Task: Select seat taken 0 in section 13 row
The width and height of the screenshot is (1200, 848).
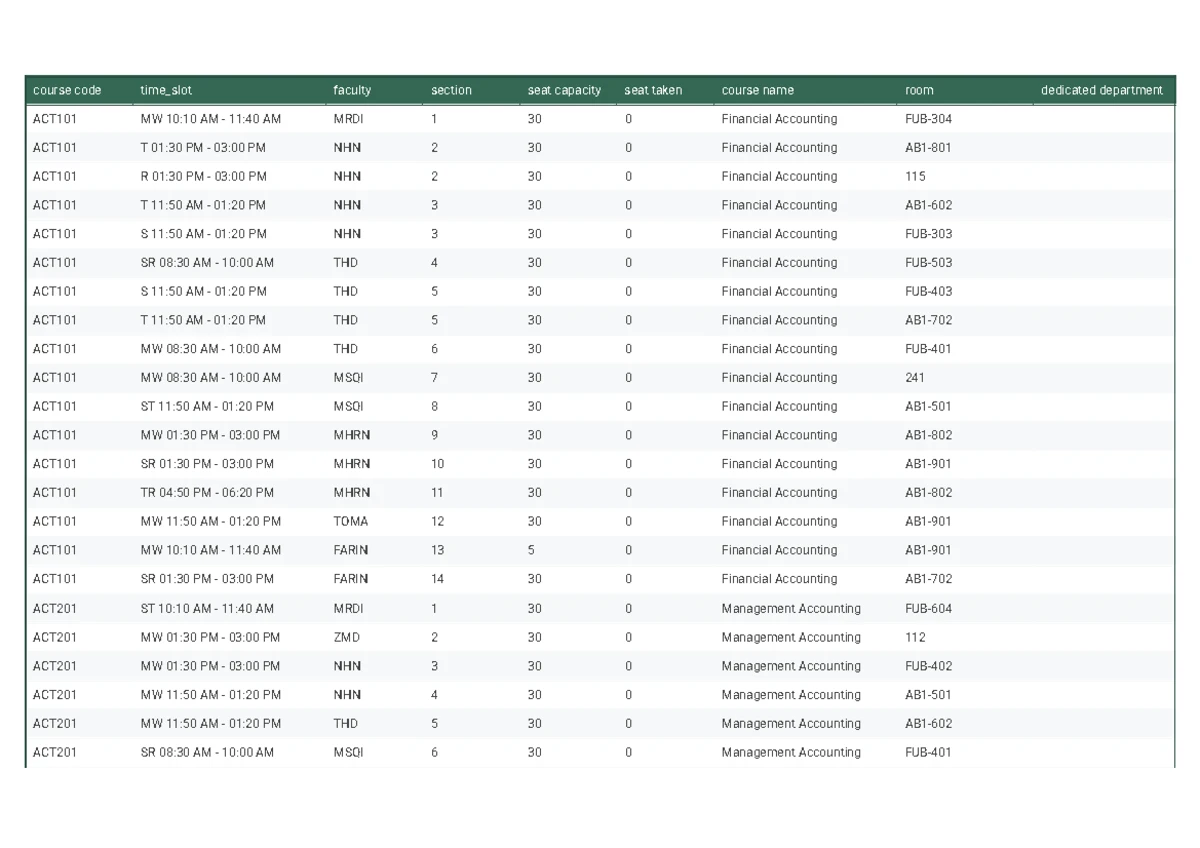Action: coord(628,551)
